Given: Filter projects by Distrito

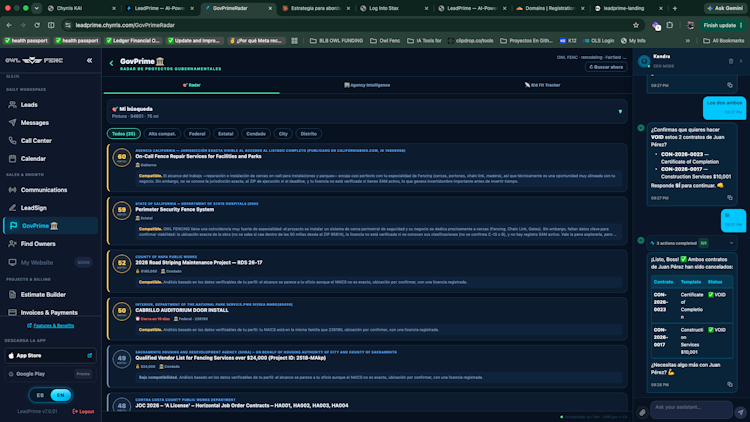Looking at the screenshot, I should (309, 133).
